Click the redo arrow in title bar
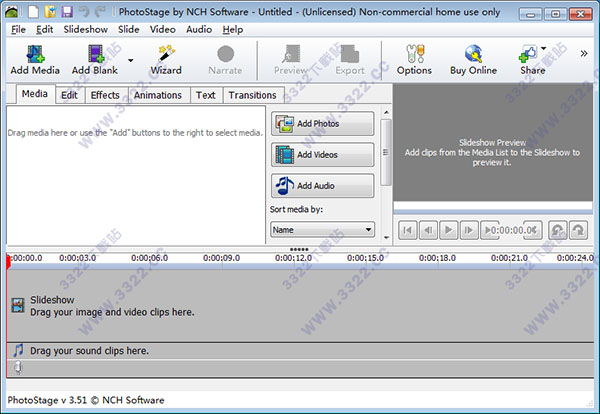The width and height of the screenshot is (600, 414). 100,11
